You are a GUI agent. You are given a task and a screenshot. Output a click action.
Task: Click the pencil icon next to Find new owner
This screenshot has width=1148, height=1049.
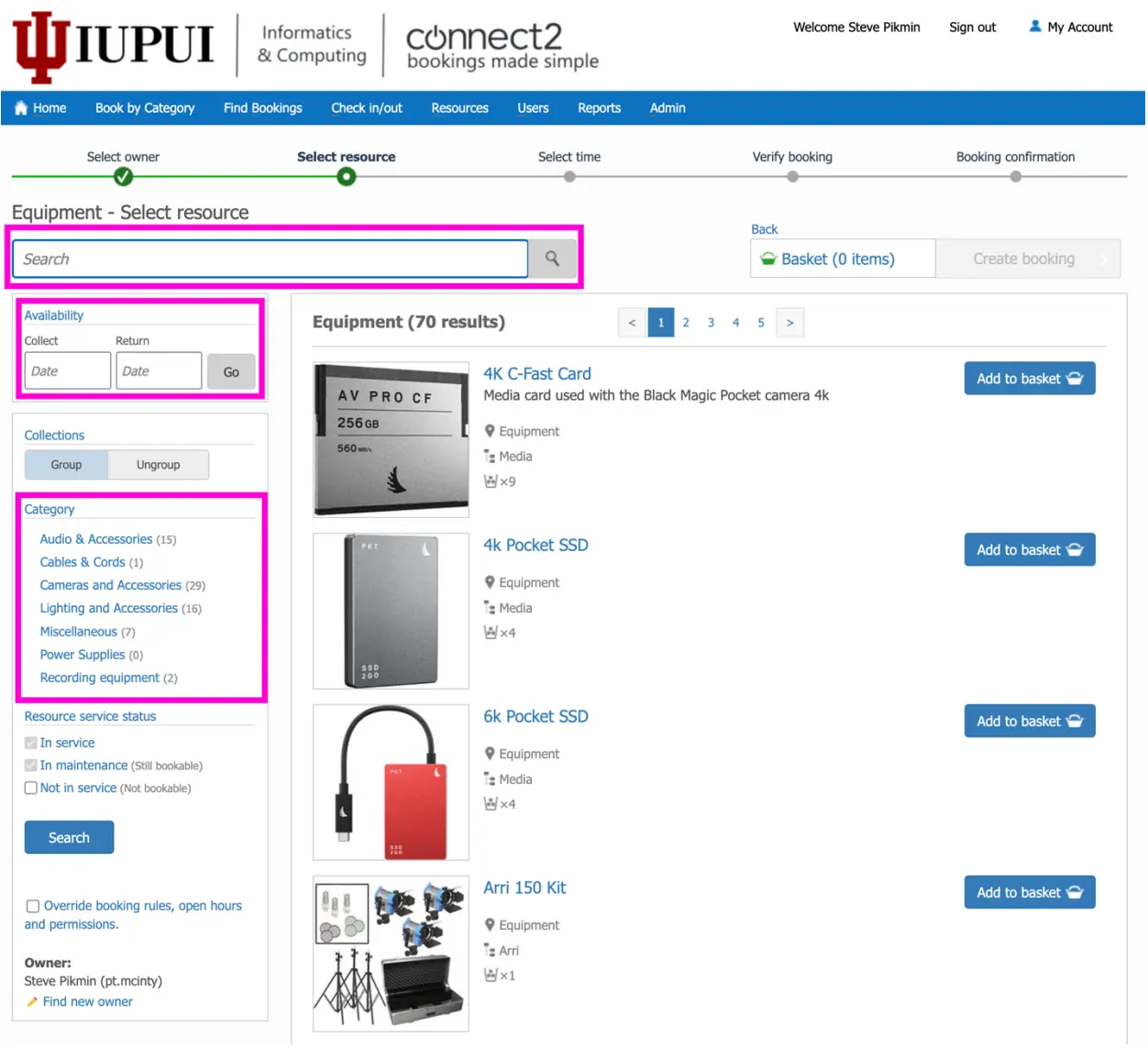(x=32, y=1003)
